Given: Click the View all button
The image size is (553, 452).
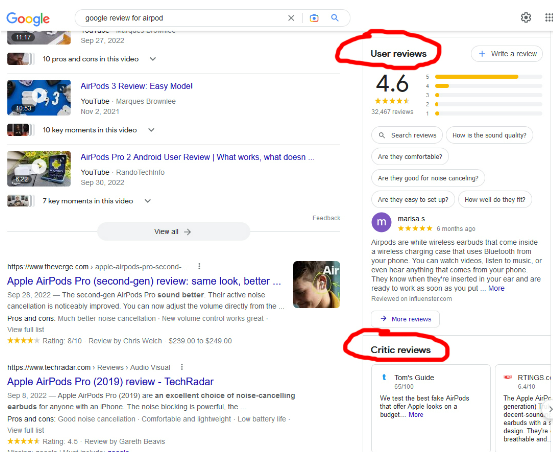Looking at the screenshot, I should (173, 232).
